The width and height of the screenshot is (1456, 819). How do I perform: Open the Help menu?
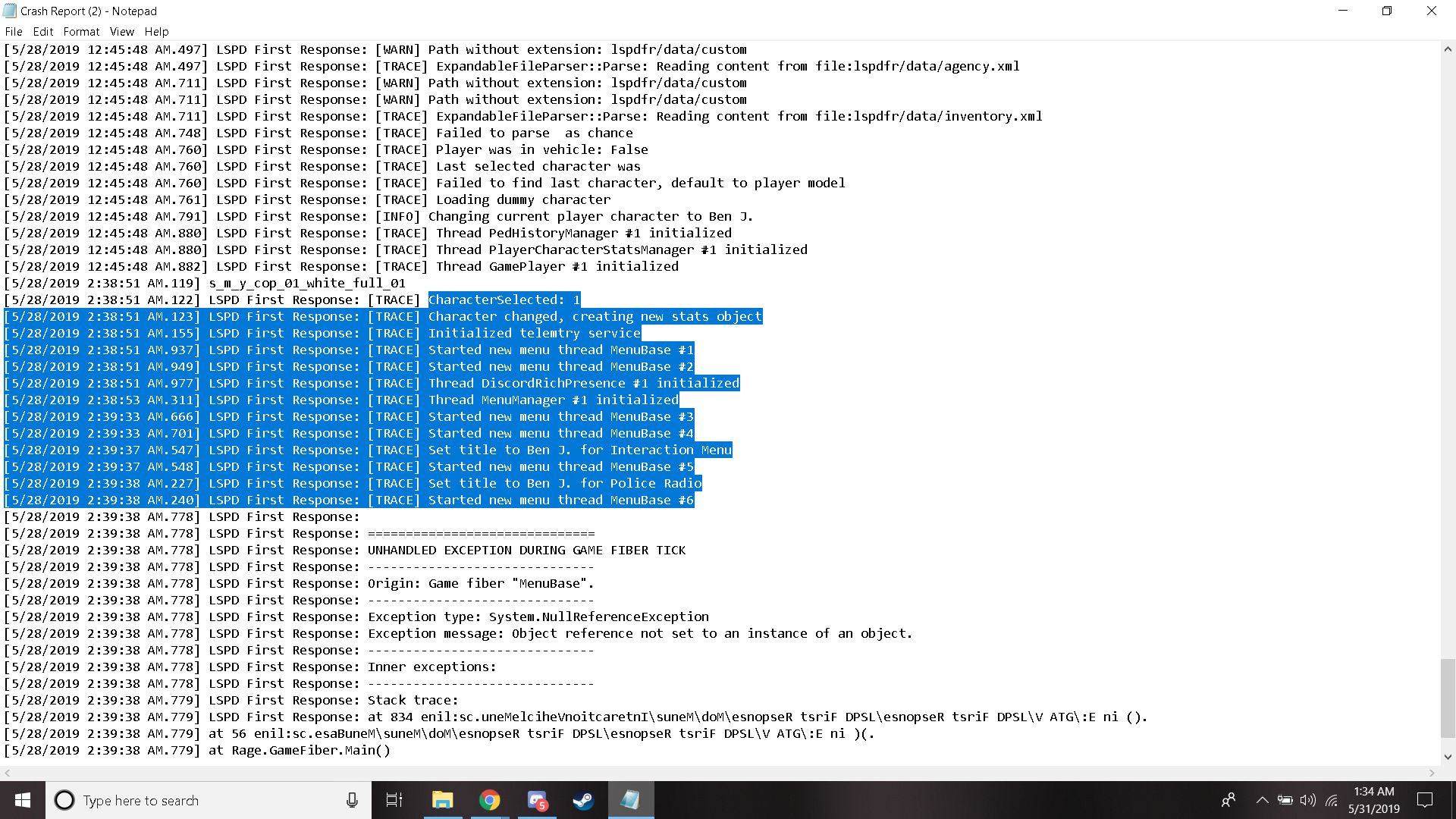point(156,32)
